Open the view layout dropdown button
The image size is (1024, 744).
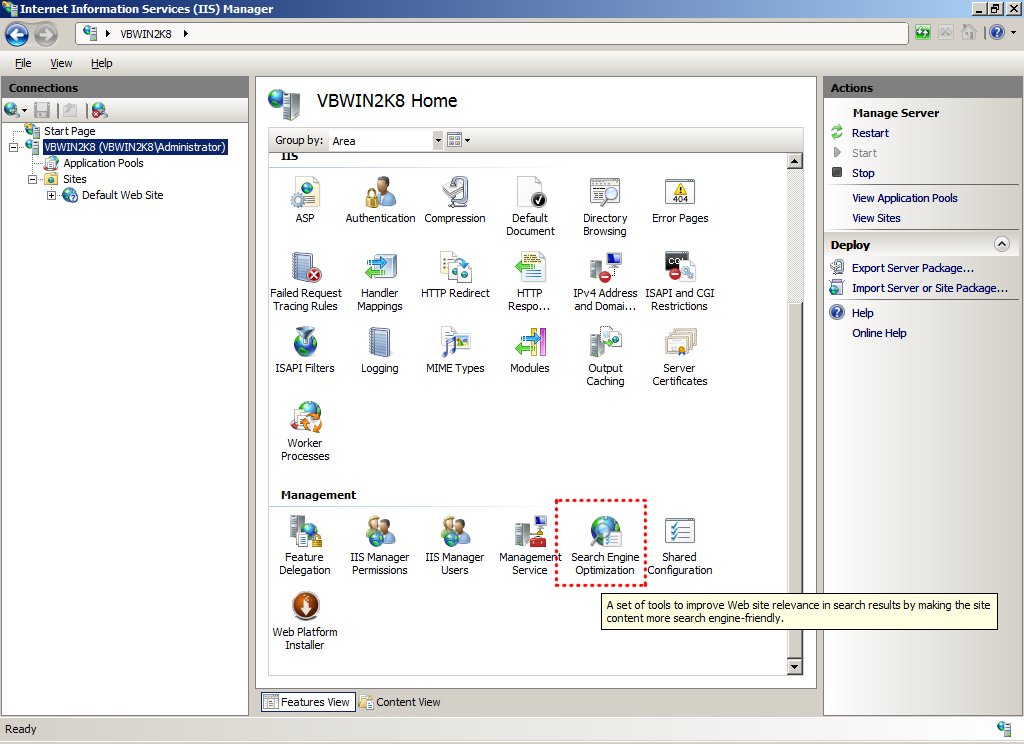point(458,140)
